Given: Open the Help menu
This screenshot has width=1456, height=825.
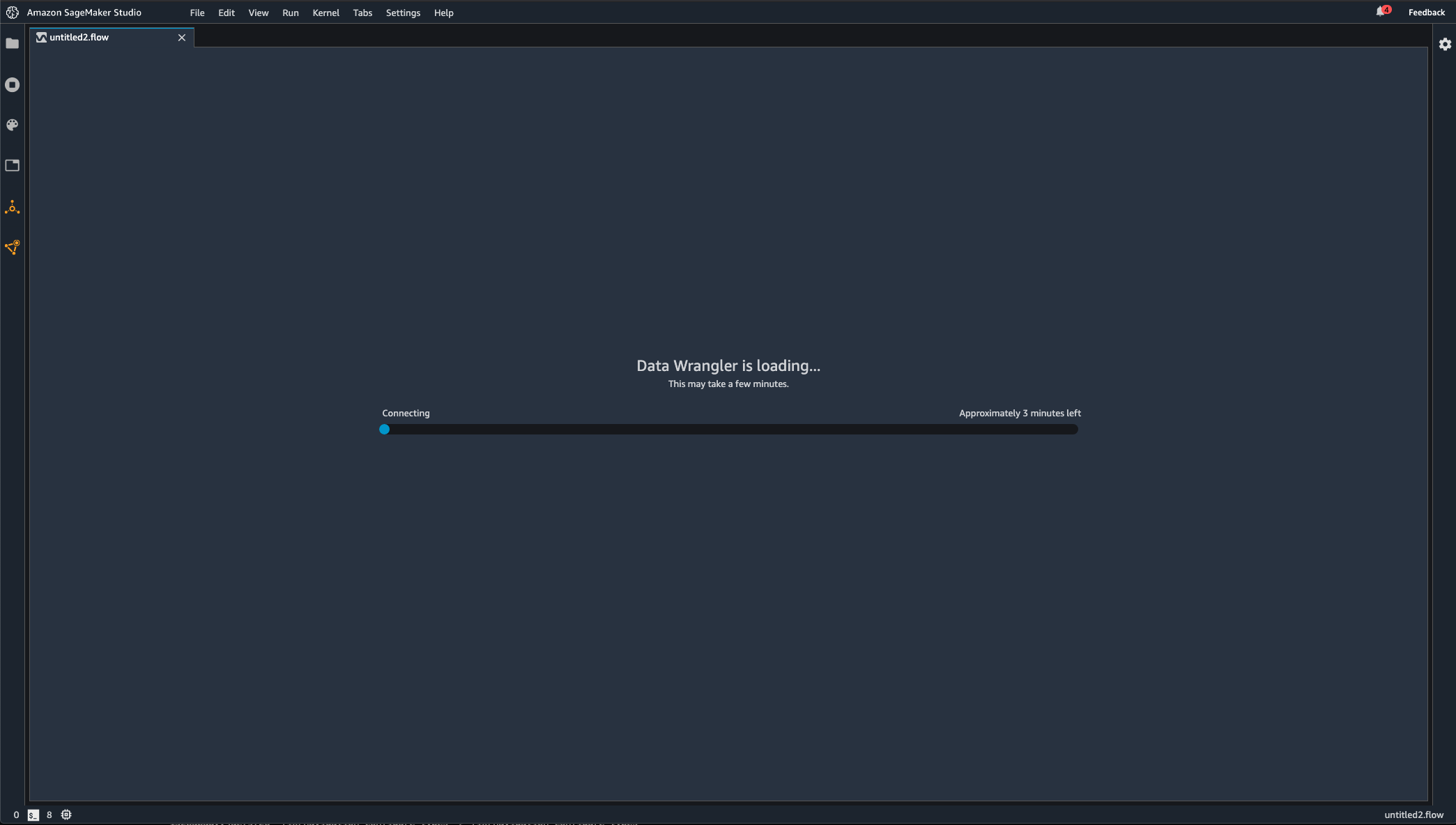Looking at the screenshot, I should [443, 13].
